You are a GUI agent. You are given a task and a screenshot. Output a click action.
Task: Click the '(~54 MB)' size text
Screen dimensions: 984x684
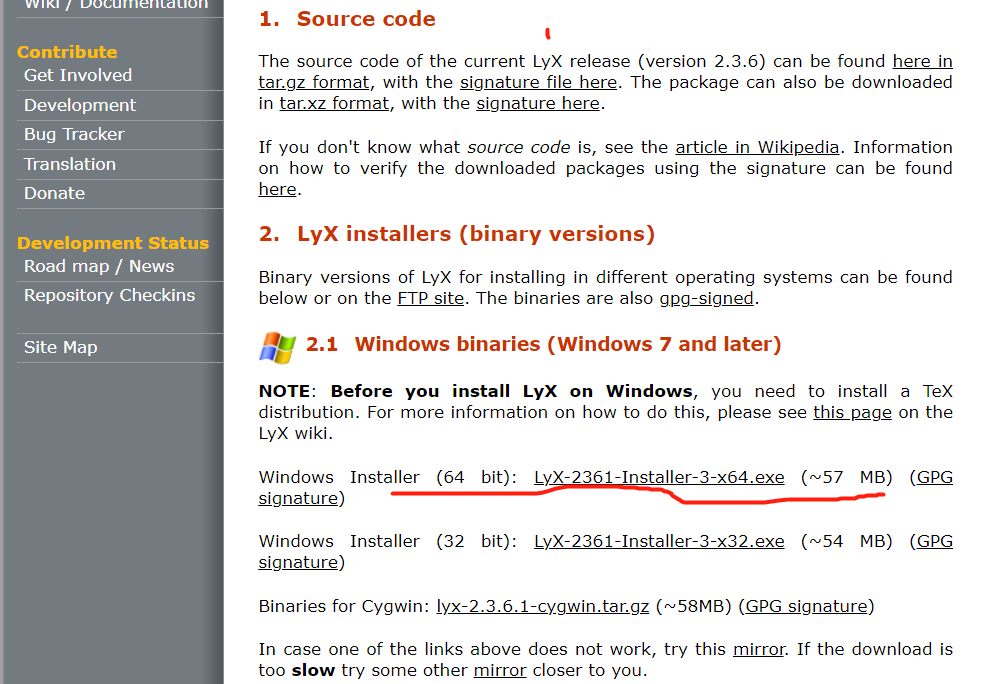coord(847,541)
